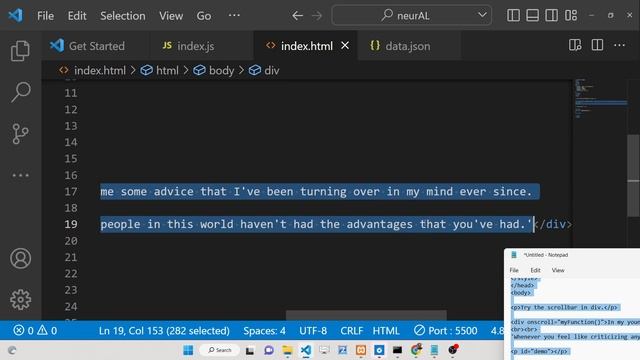Open Source Control view in activity bar

20,134
